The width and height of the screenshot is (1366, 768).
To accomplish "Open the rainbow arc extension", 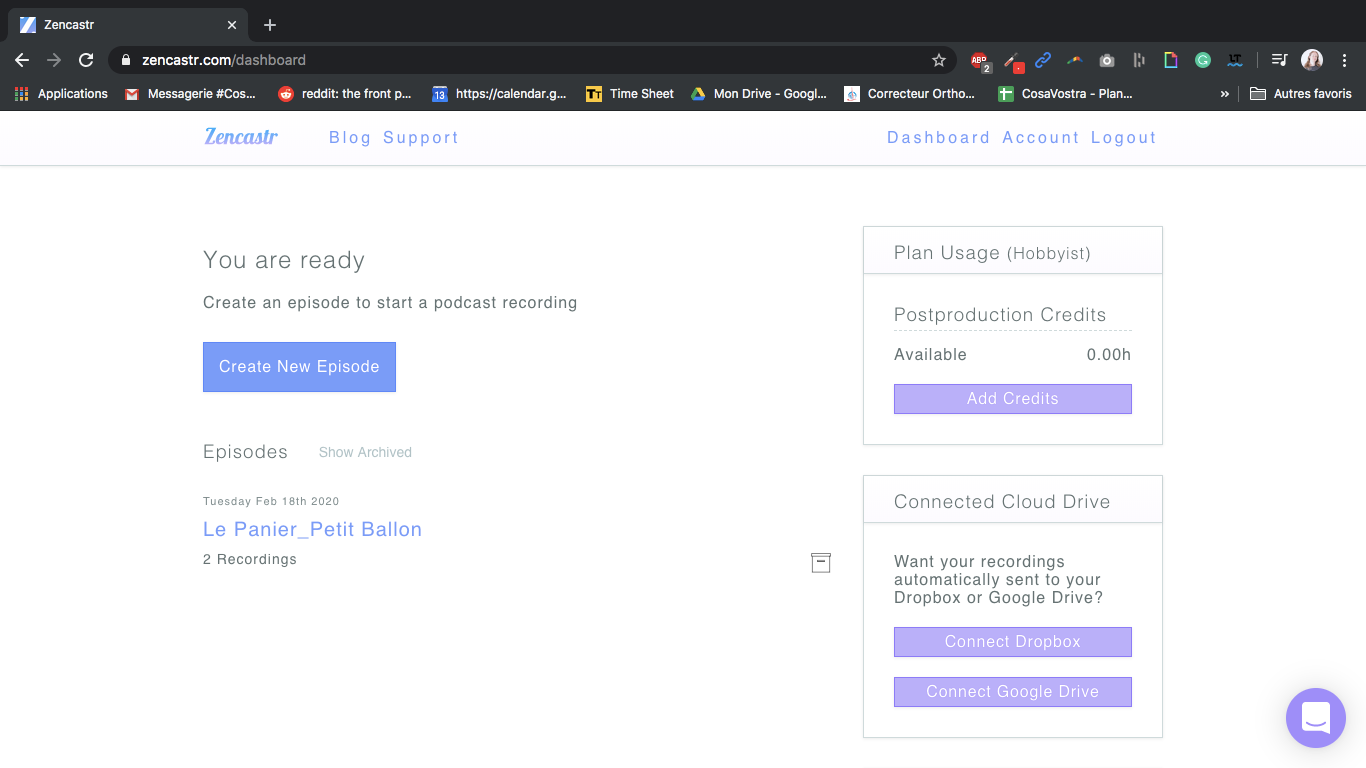I will tap(1075, 60).
